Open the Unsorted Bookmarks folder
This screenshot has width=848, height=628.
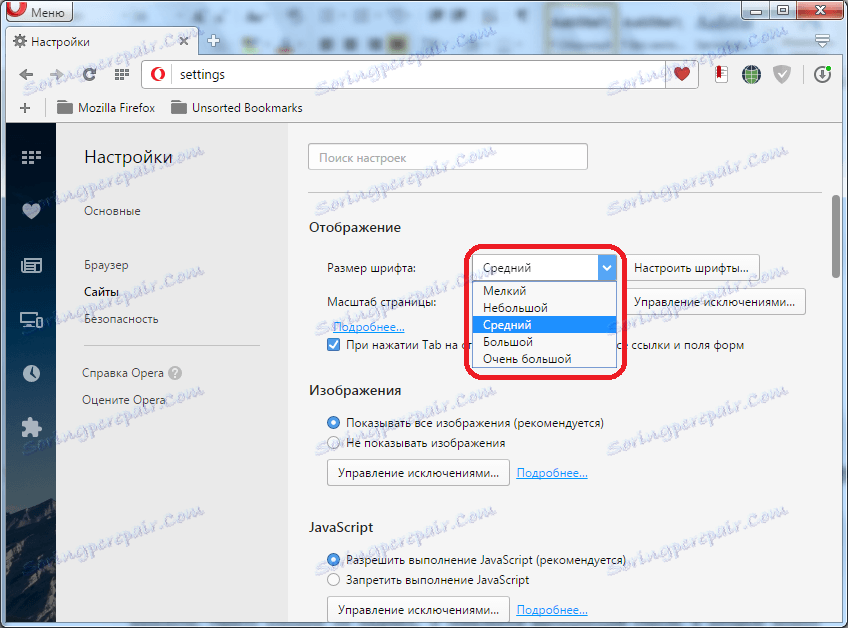(236, 108)
